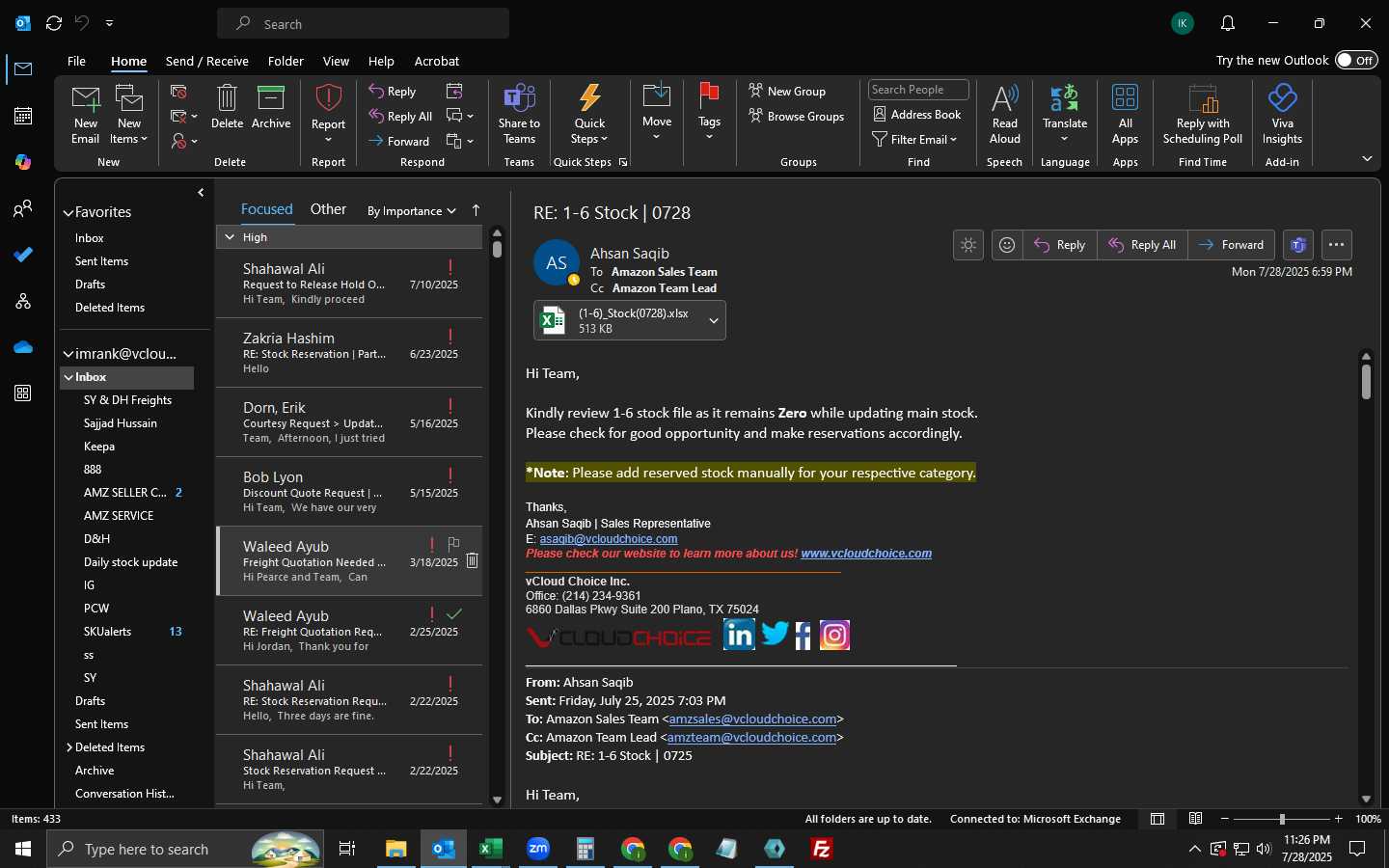Click zoom in plus button
1389x868 pixels.
pyautogui.click(x=1338, y=819)
